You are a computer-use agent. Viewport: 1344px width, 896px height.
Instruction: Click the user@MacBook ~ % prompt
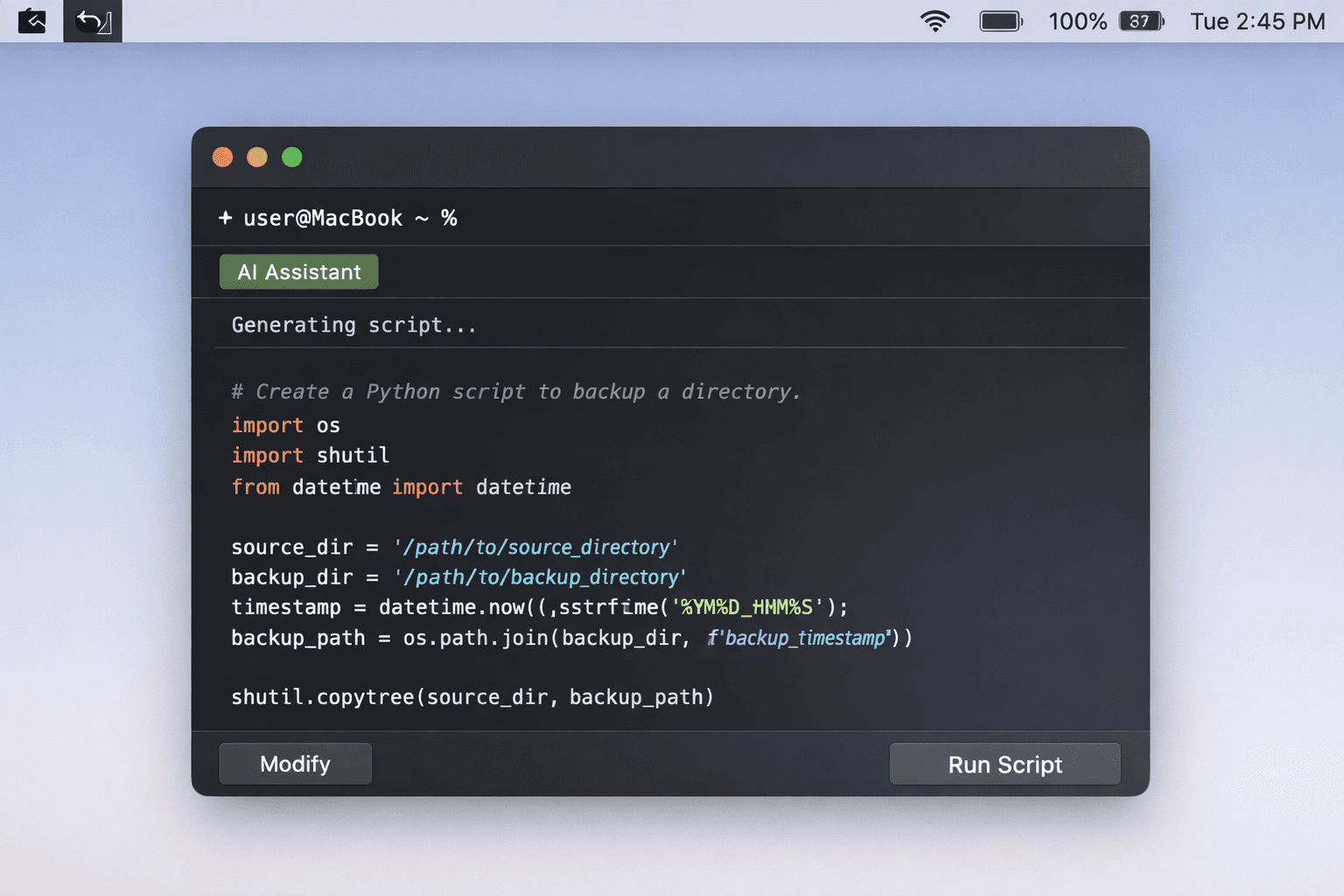coord(350,218)
